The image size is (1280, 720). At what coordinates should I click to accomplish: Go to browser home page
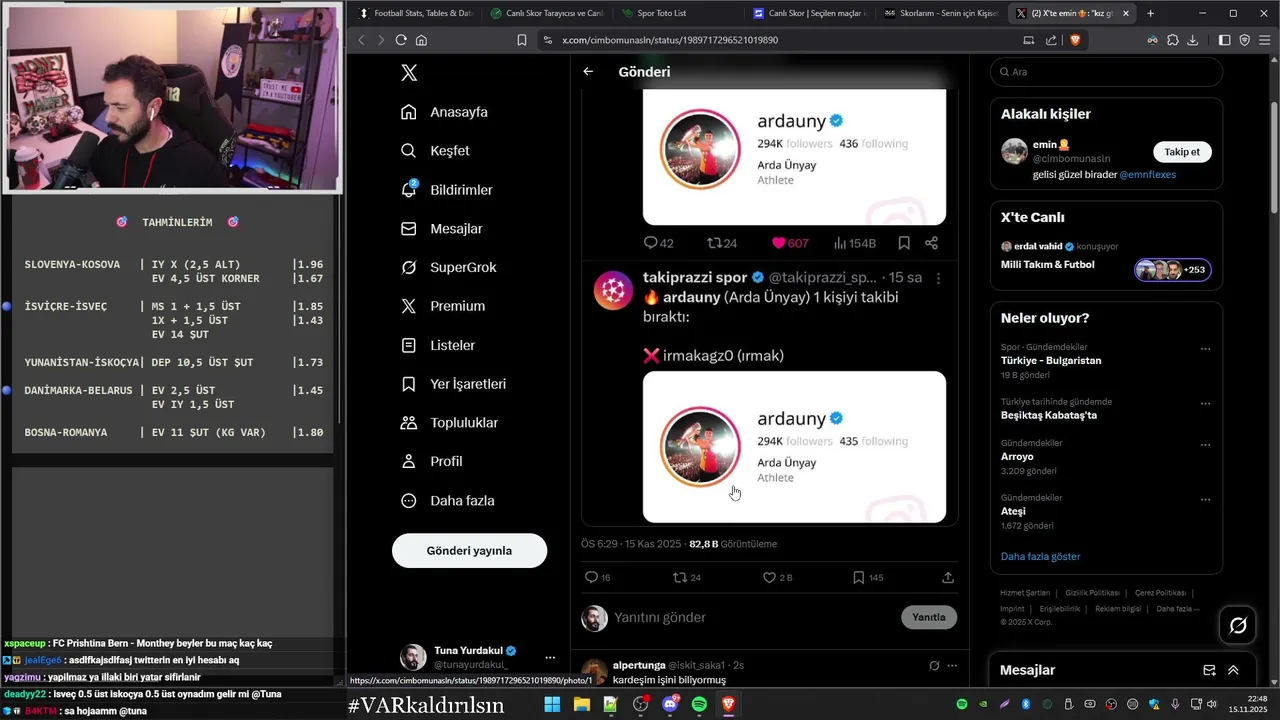click(421, 40)
